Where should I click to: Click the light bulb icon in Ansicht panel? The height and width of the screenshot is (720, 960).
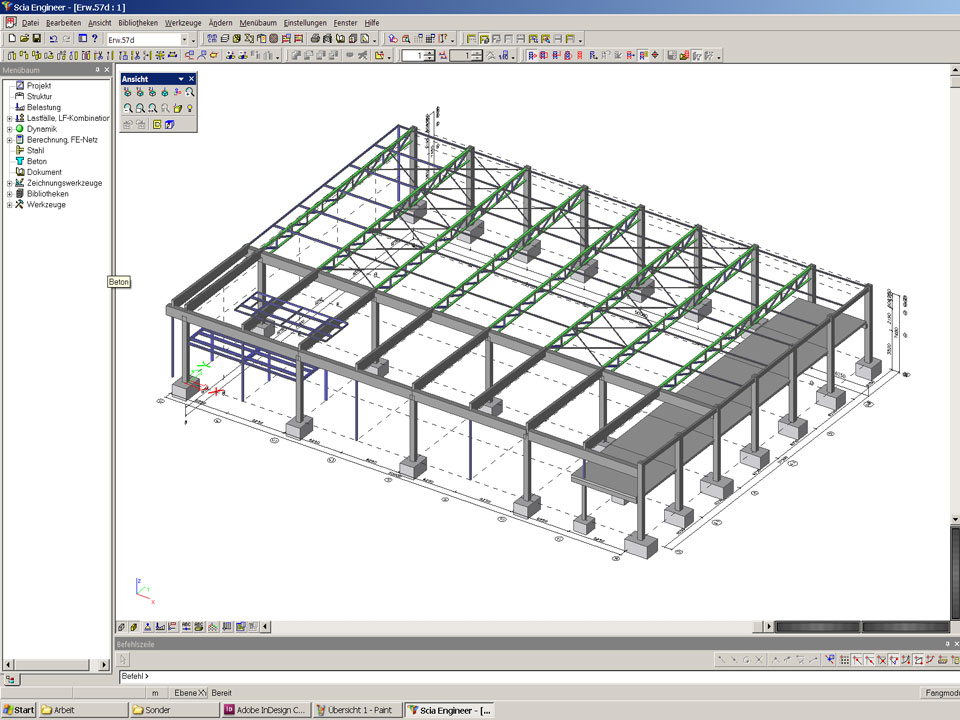click(188, 108)
